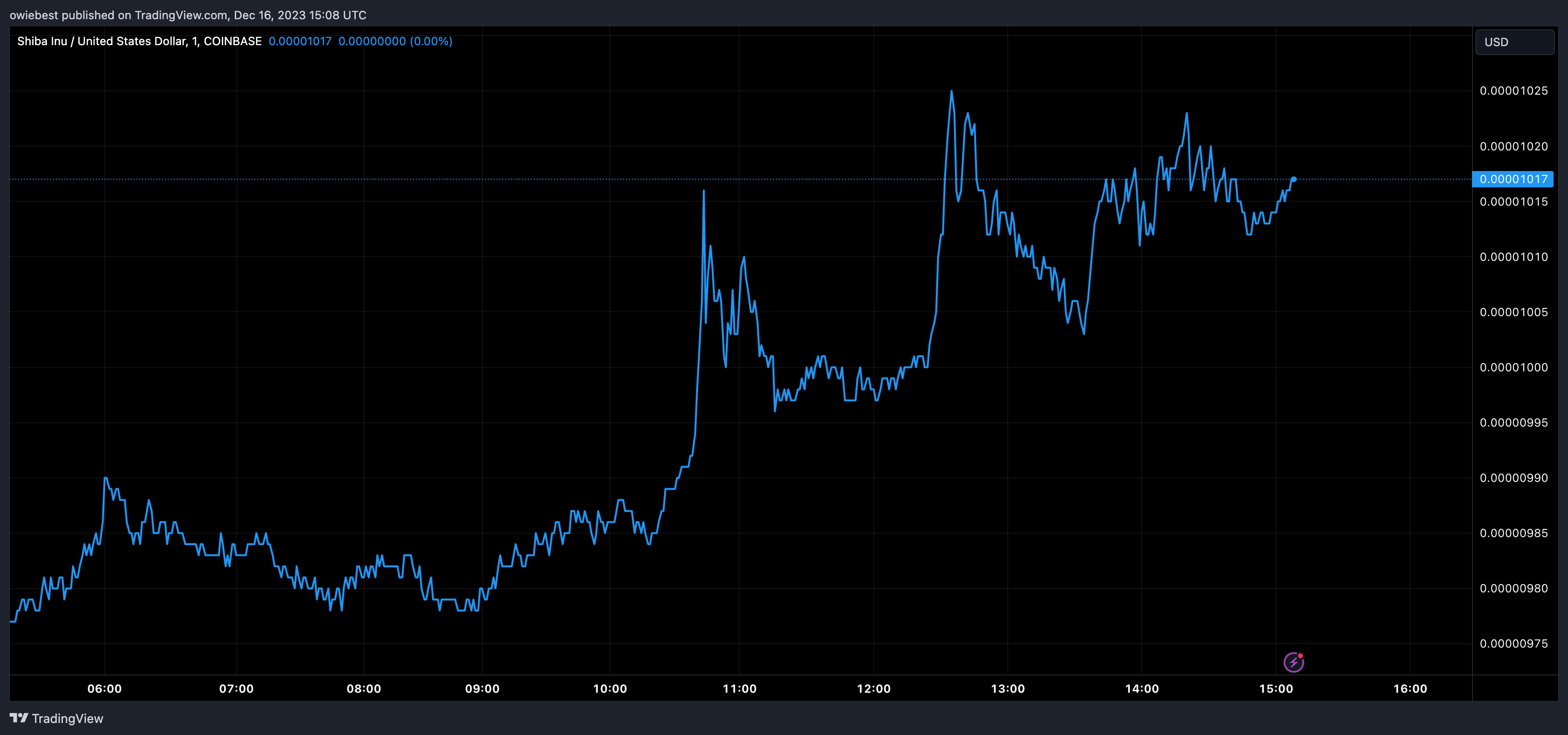
Task: Open the USD currency selector
Action: point(1514,42)
